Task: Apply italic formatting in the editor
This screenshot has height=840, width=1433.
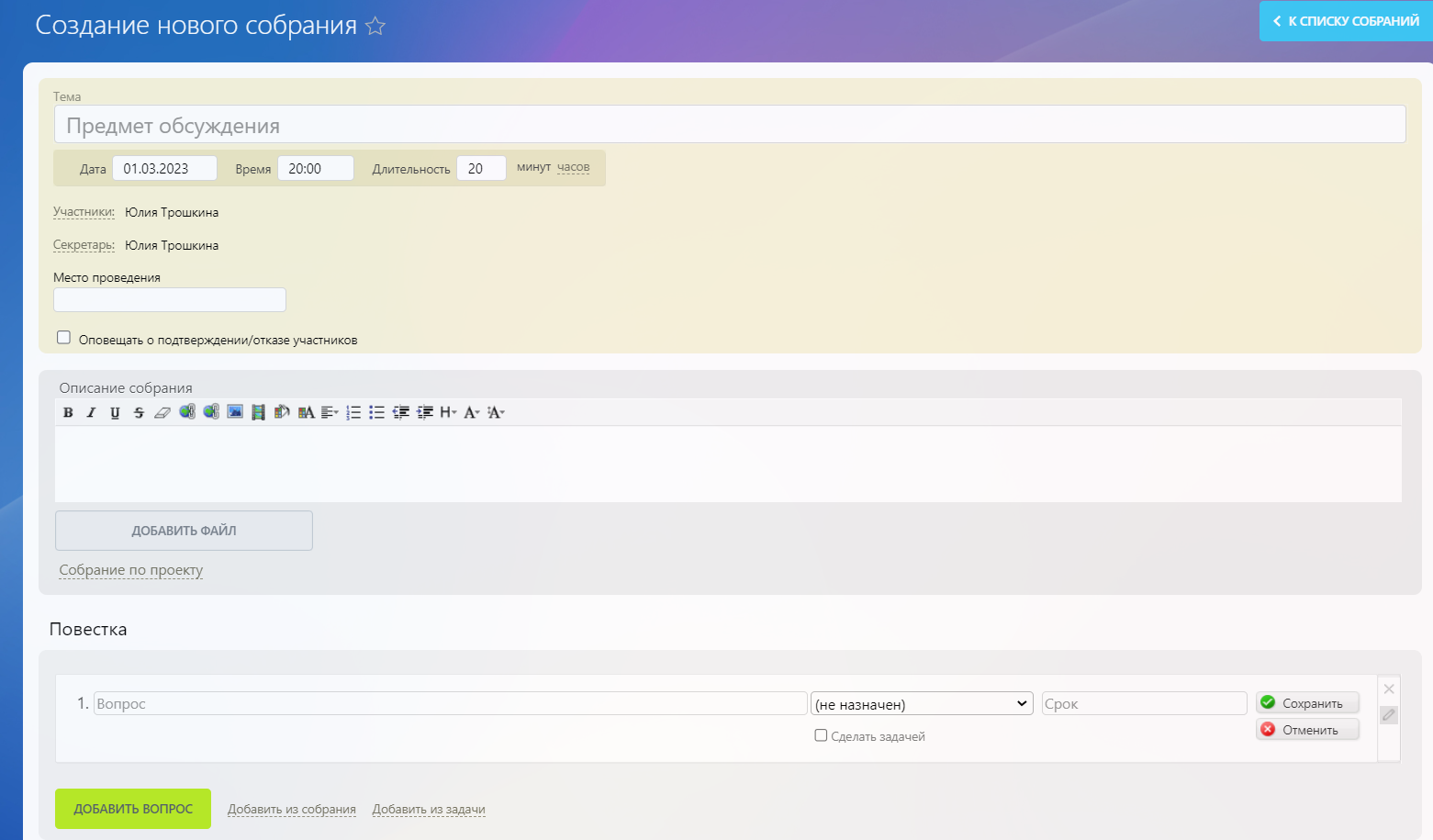Action: pyautogui.click(x=91, y=413)
